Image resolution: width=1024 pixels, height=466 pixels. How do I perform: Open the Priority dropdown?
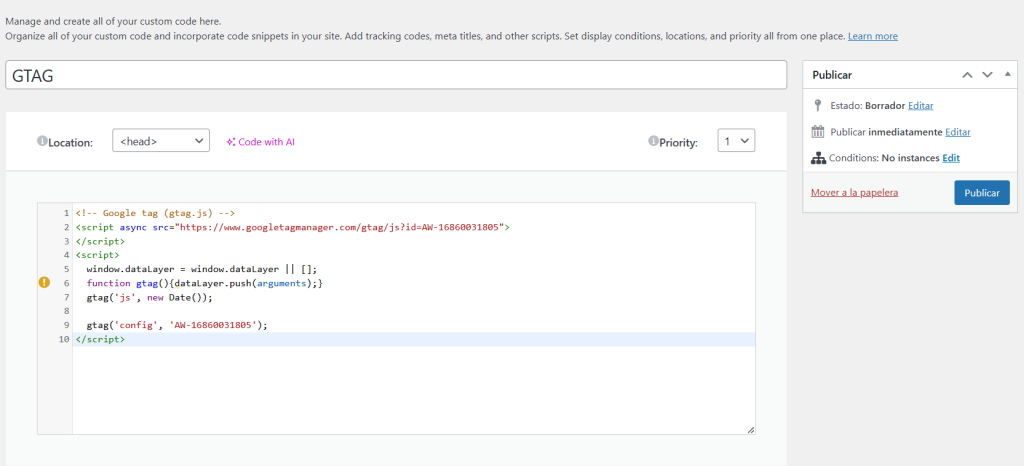click(736, 141)
